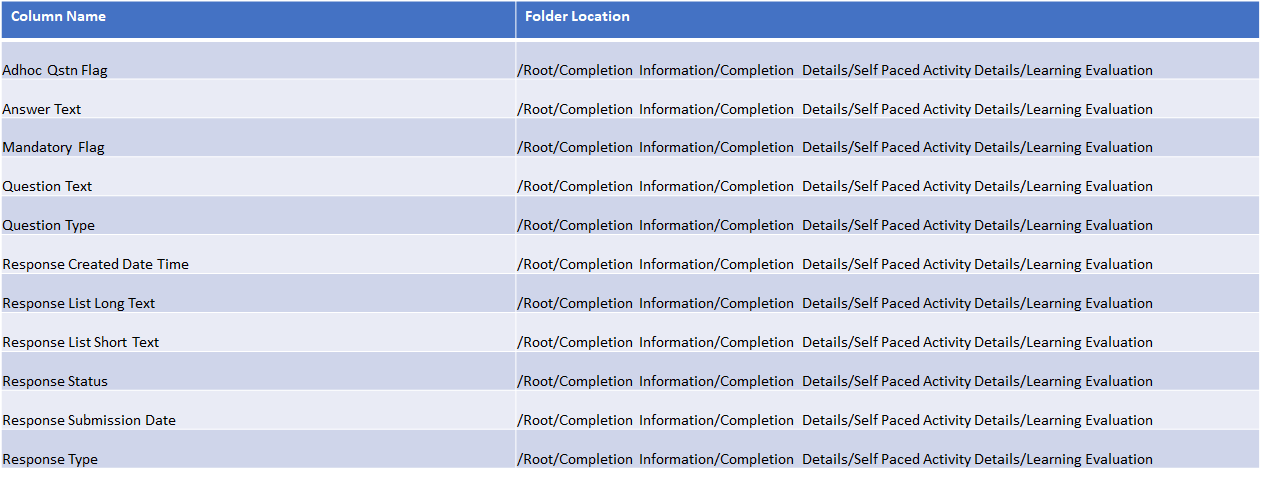Select the Response Created Date Time cell

coord(96,265)
